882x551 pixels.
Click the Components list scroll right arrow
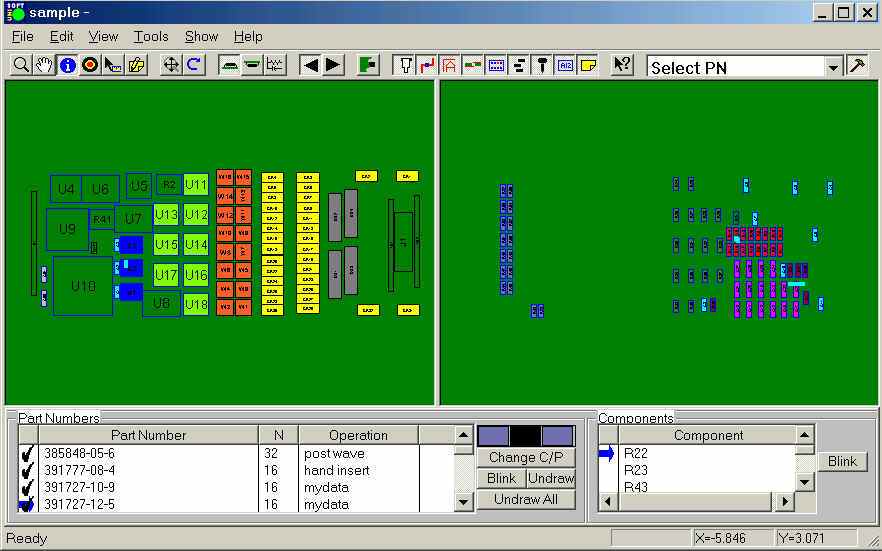(x=785, y=502)
